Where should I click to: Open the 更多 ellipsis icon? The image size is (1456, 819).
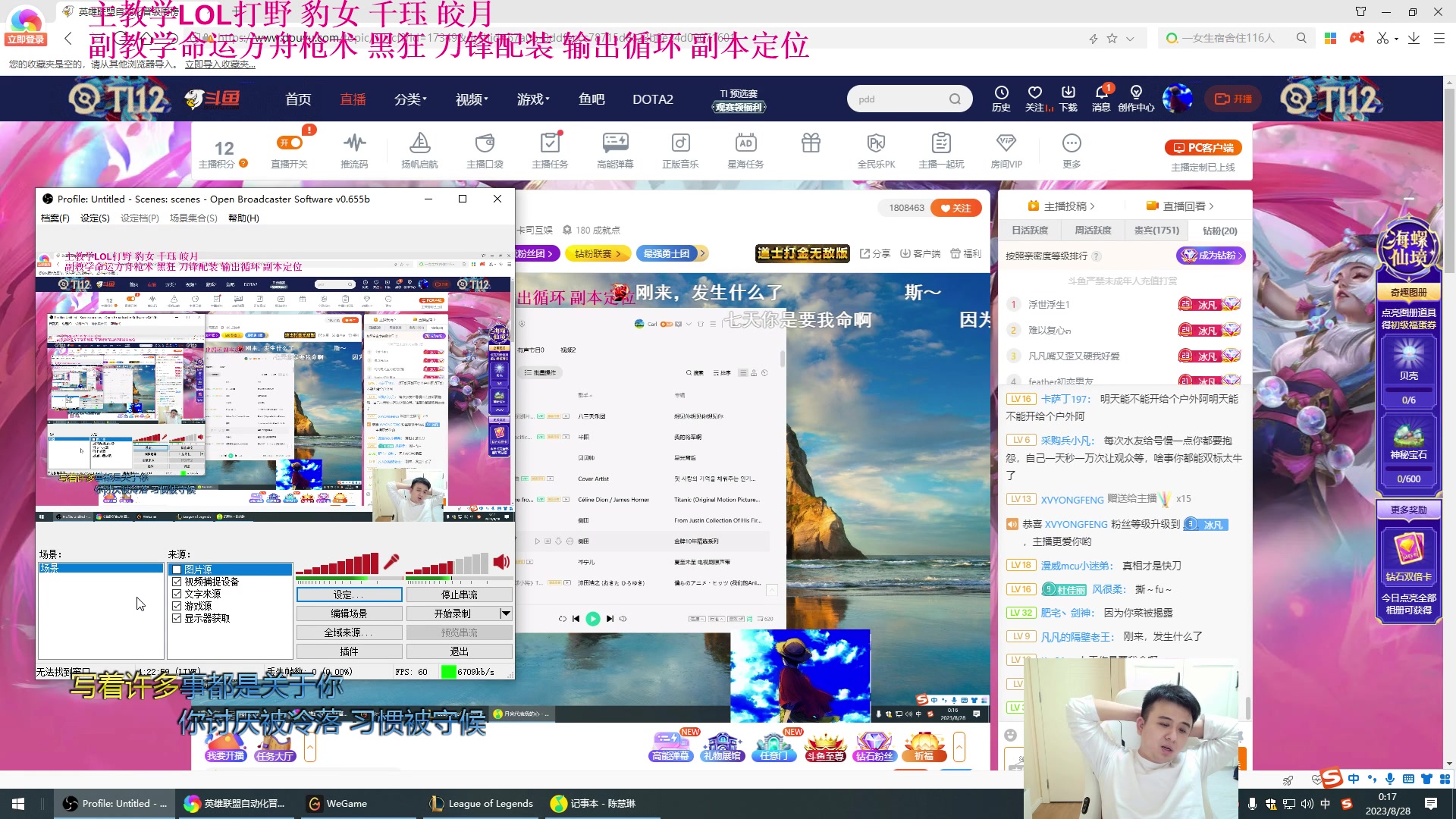point(1072,149)
